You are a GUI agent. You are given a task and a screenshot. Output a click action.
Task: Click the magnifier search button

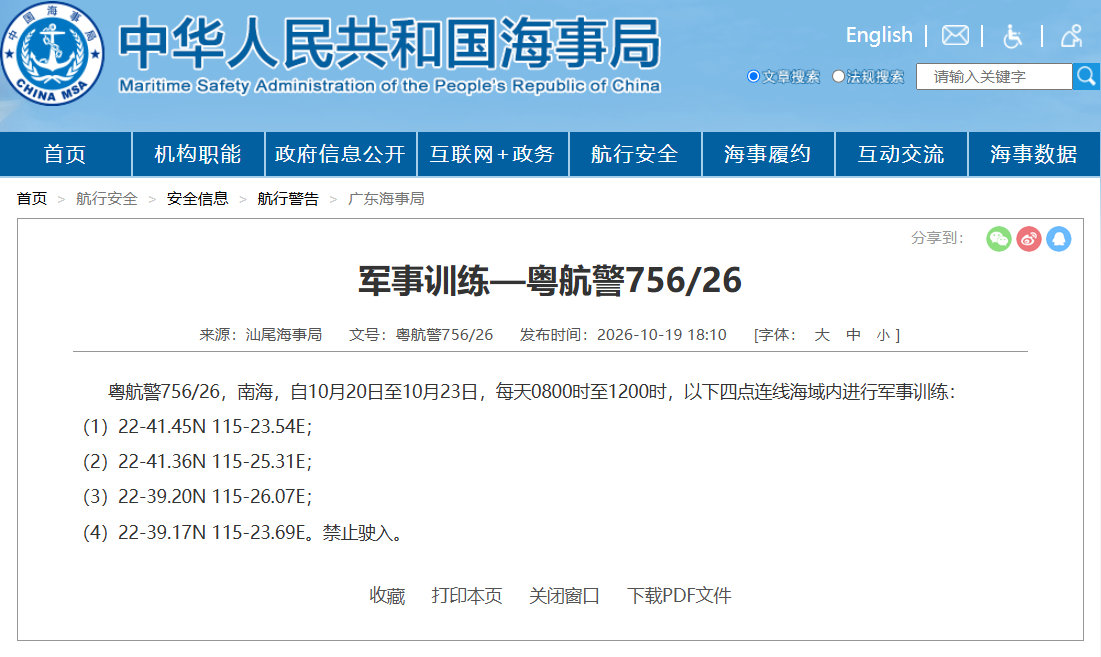1086,77
